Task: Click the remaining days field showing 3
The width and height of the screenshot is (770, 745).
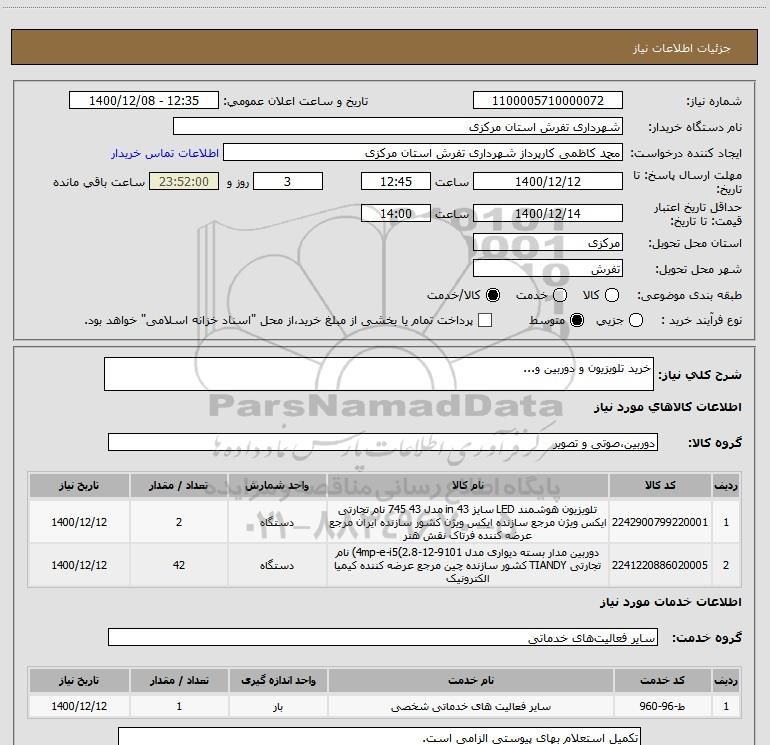Action: pyautogui.click(x=288, y=181)
